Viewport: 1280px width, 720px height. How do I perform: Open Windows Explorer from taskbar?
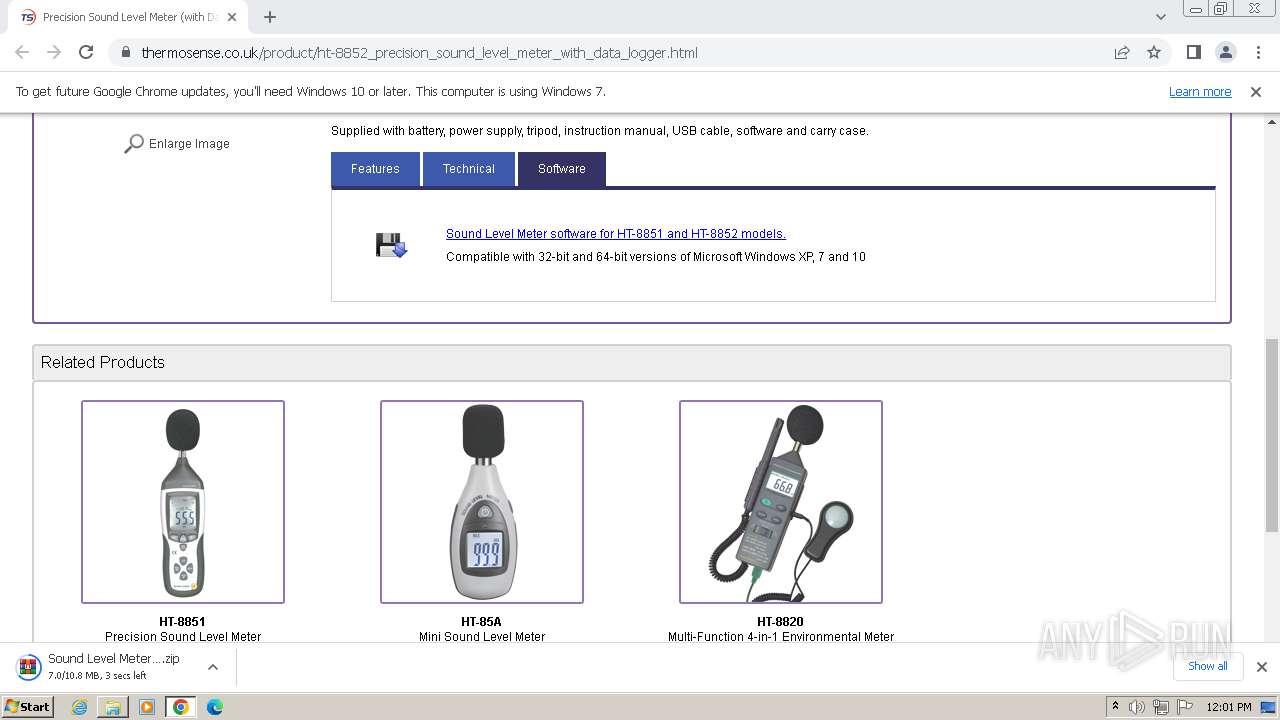coord(113,706)
